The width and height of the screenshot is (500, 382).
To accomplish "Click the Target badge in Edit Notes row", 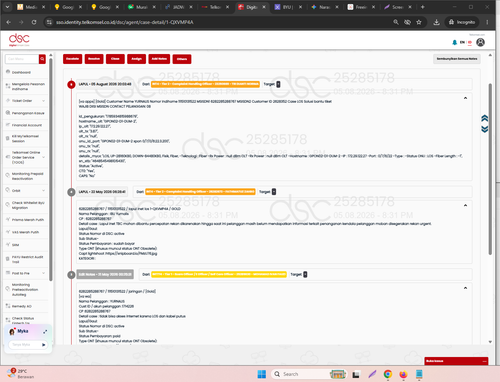I will pyautogui.click(x=305, y=274).
